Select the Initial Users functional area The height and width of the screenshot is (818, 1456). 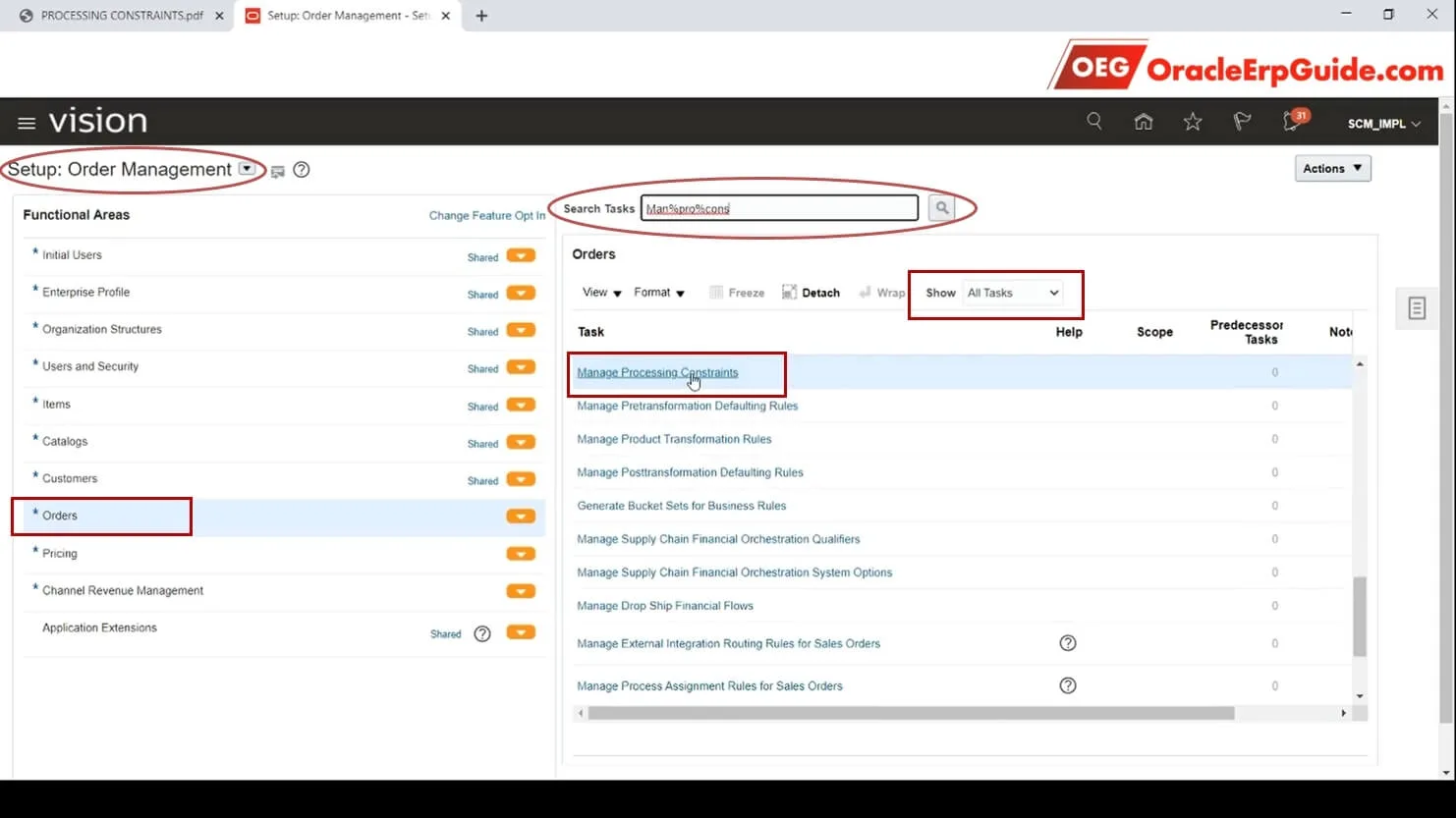pyautogui.click(x=72, y=255)
